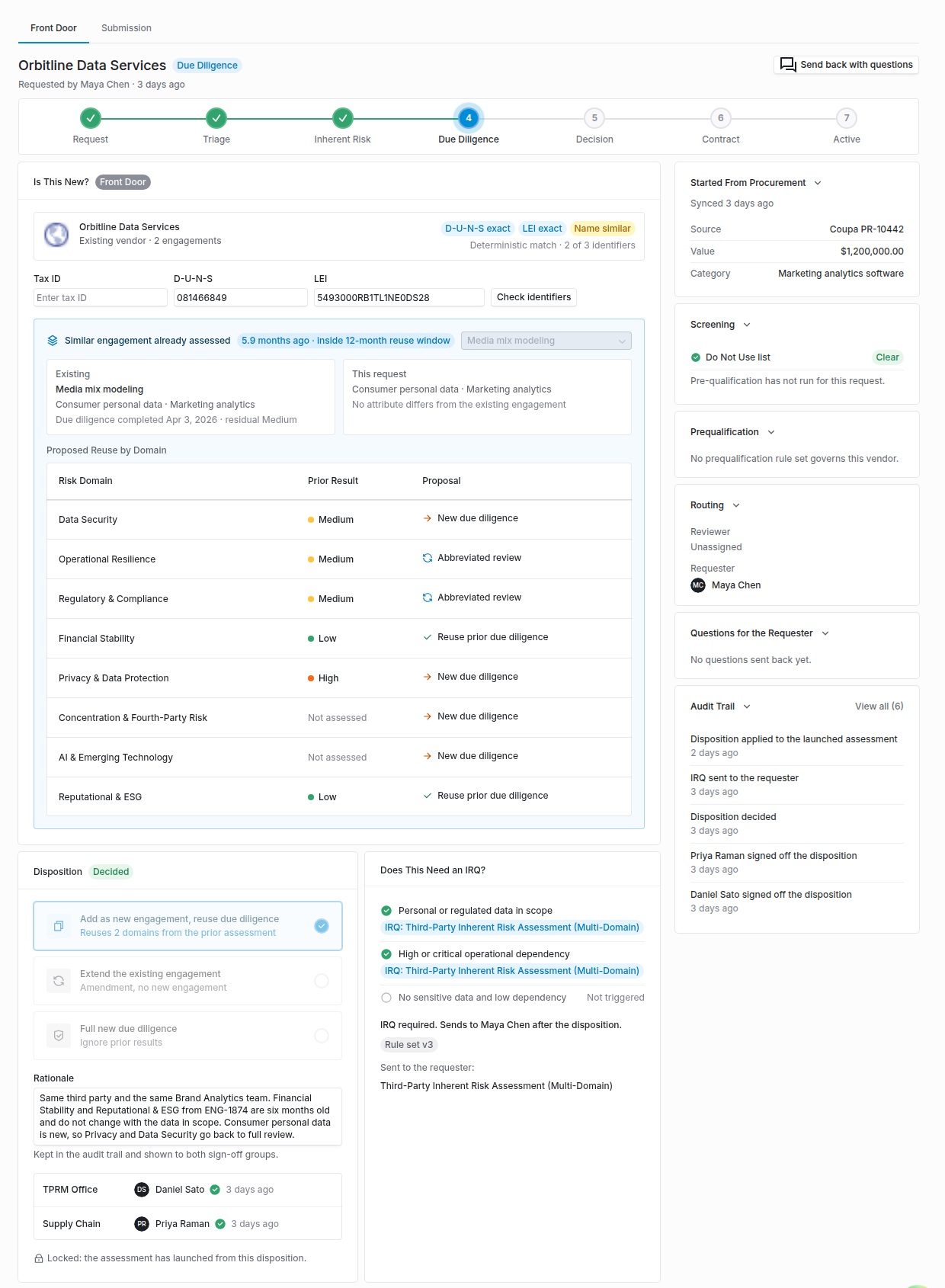Select Add as new engagement radio option
Viewport: 945px width, 1288px height.
point(322,926)
